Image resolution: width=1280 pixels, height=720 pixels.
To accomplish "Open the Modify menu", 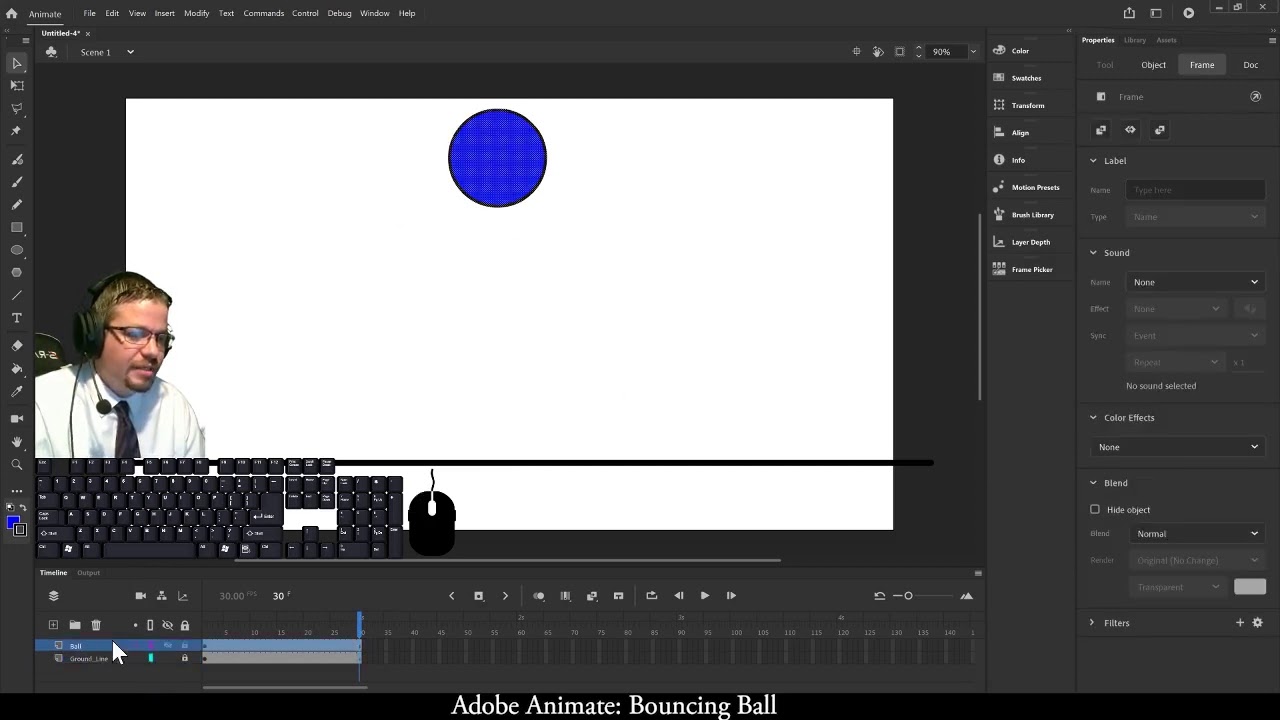I will [x=196, y=13].
